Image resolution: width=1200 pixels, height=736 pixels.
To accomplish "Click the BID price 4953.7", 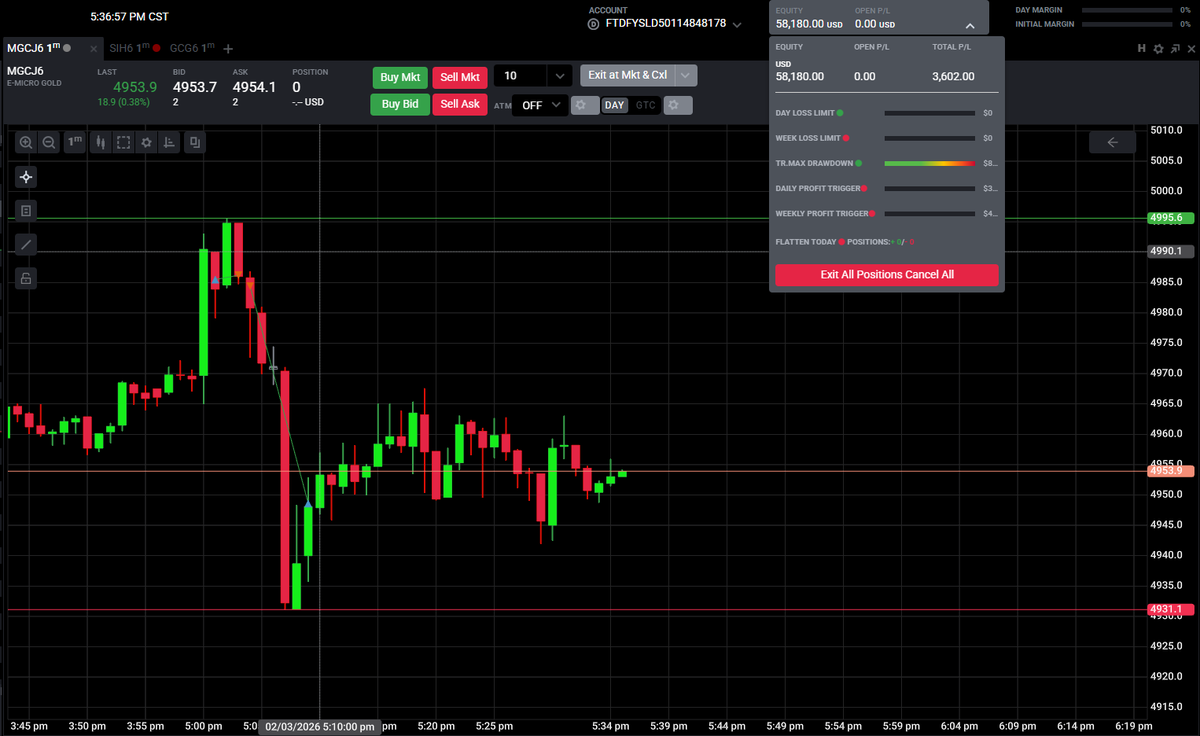I will point(194,87).
